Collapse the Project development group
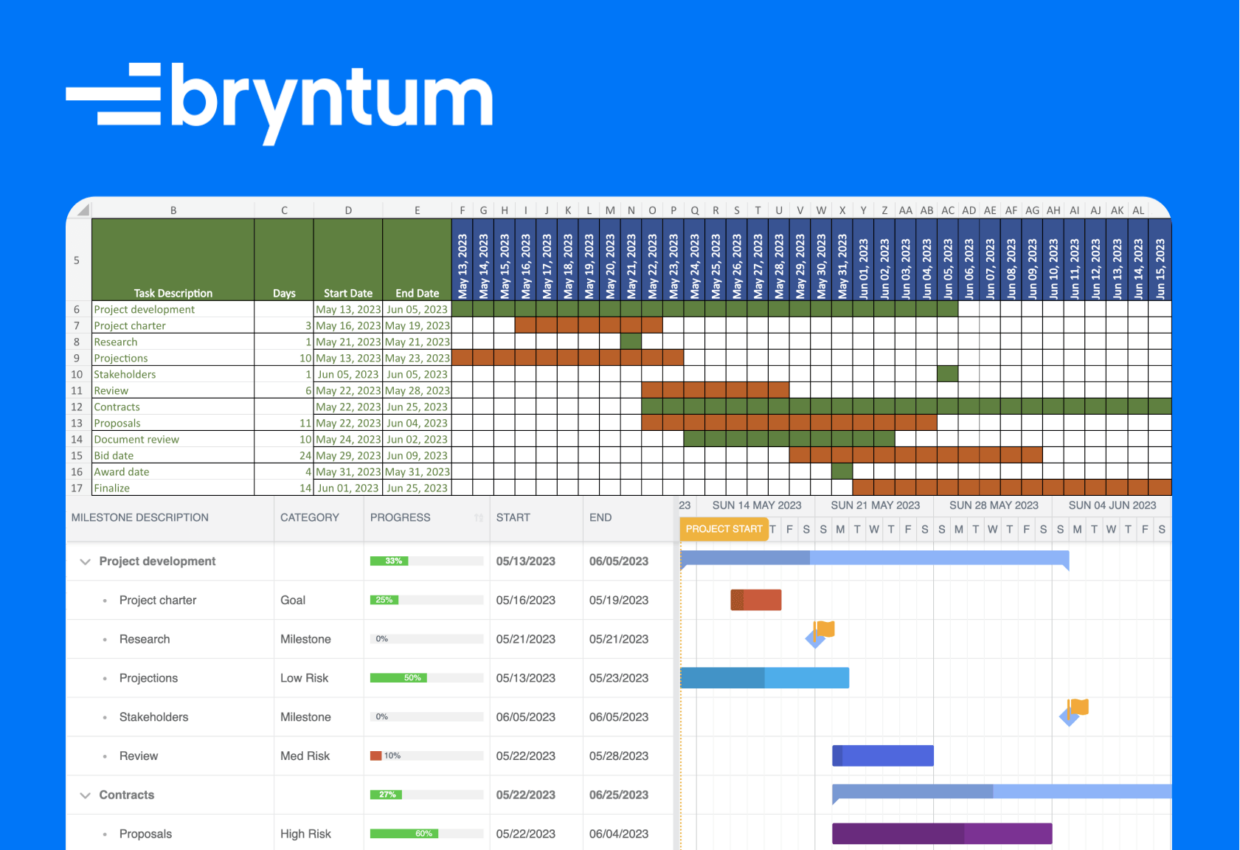This screenshot has height=850, width=1240. [85, 561]
